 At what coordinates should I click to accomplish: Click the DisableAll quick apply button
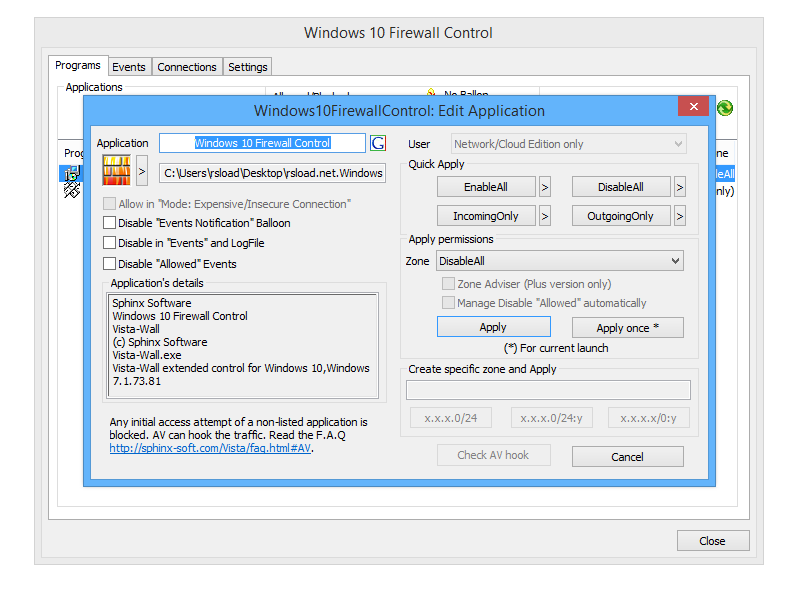click(x=621, y=187)
